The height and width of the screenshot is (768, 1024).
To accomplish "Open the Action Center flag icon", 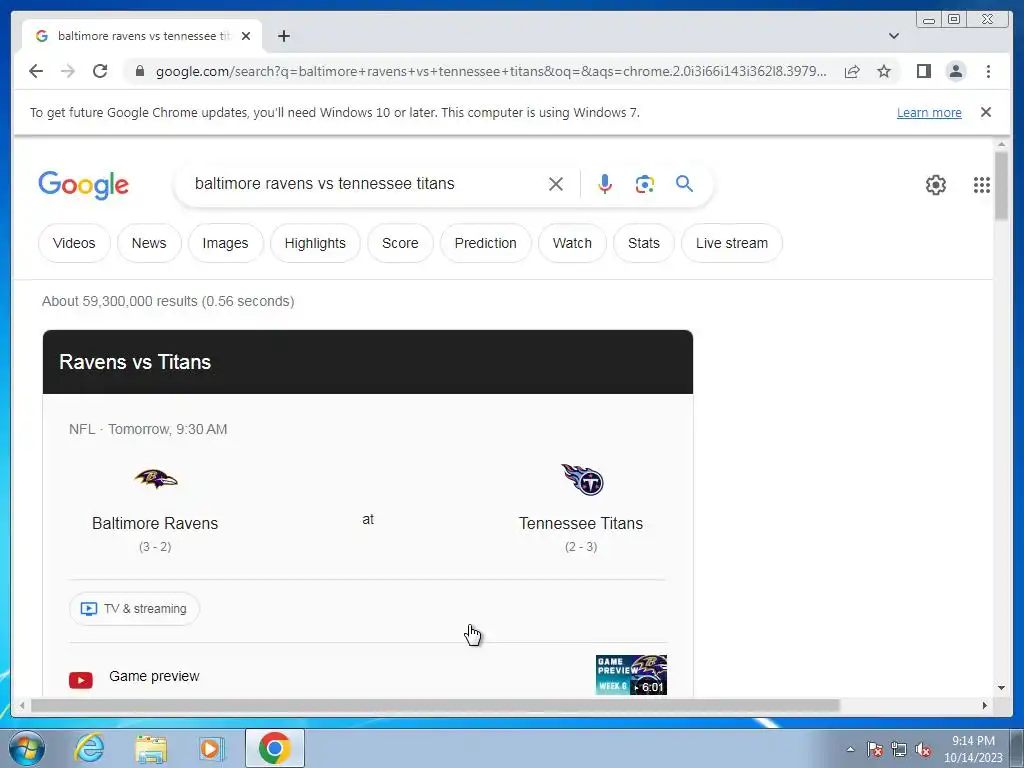I will [875, 749].
